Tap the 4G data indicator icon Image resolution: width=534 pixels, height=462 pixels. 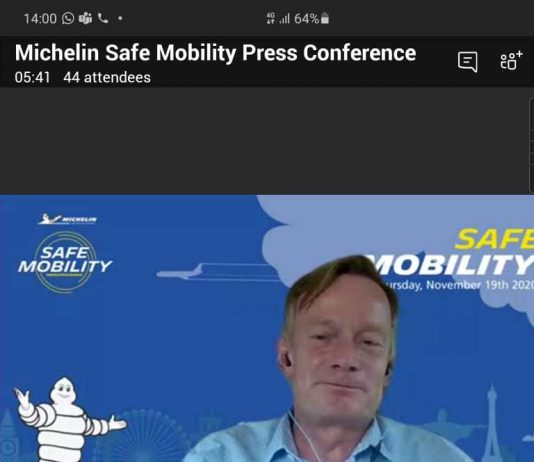(x=270, y=18)
